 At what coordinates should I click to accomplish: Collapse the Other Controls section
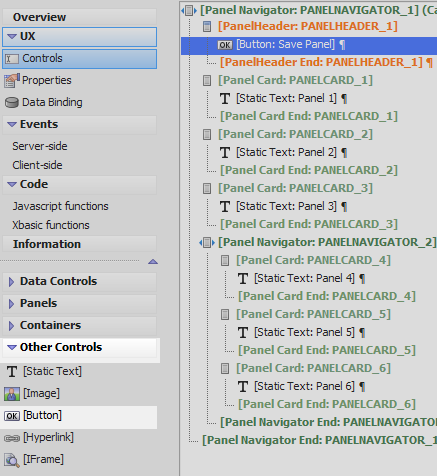coord(12,347)
